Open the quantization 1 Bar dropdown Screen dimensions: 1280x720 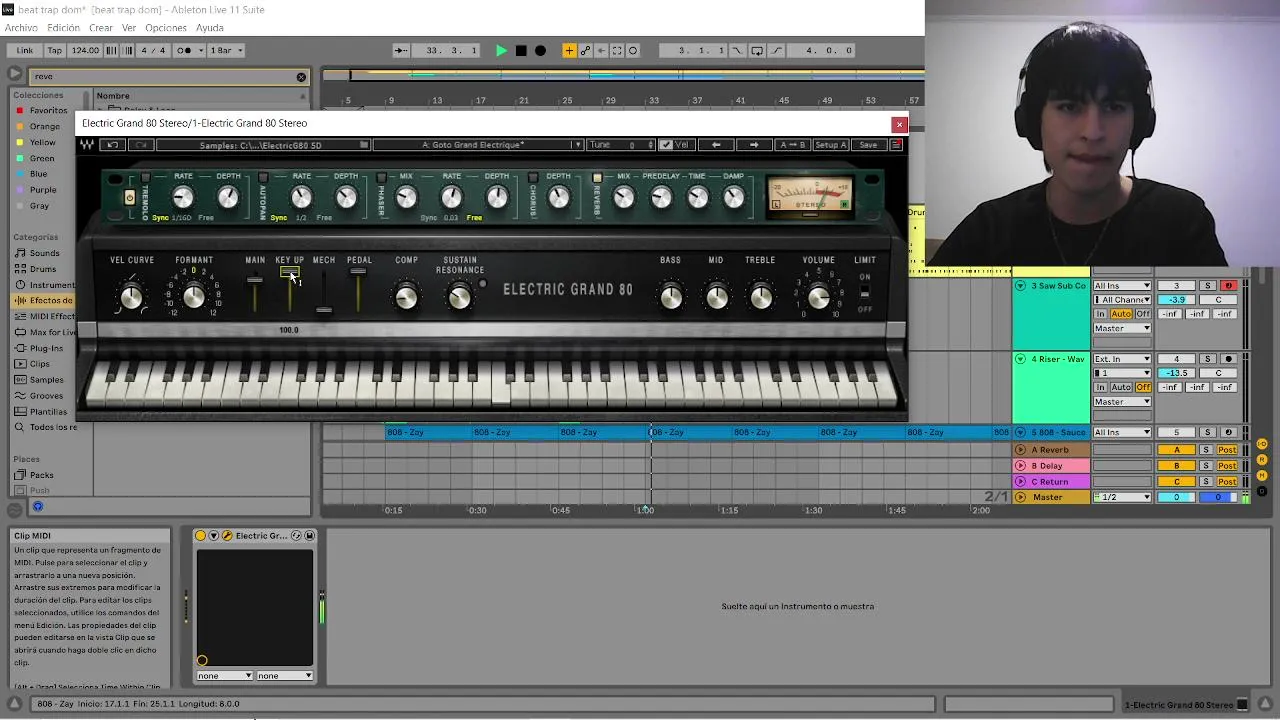tap(227, 50)
